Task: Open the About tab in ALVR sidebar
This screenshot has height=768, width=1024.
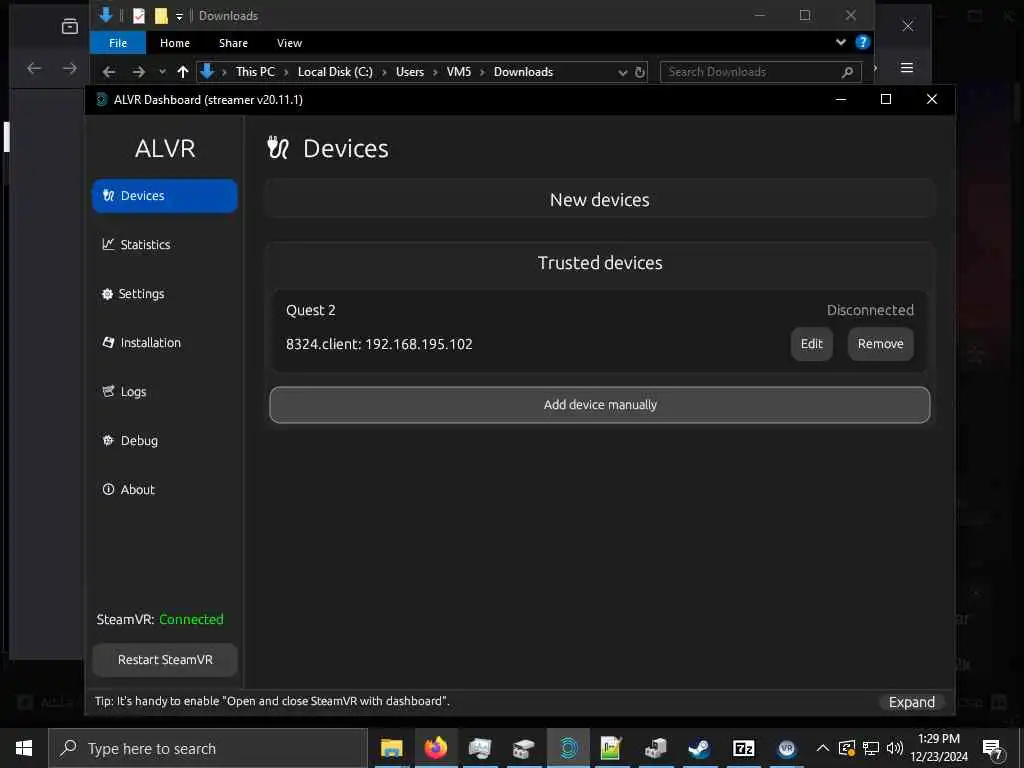Action: [165, 490]
